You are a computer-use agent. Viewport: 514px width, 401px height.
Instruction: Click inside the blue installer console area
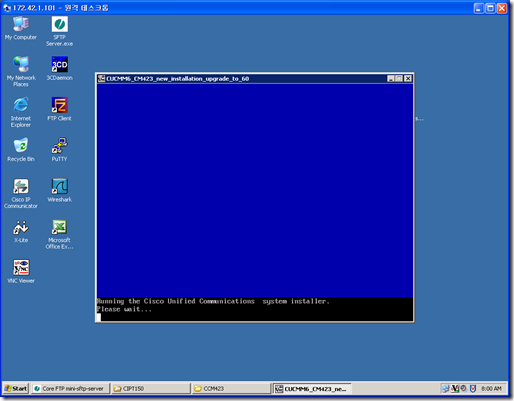coord(255,190)
